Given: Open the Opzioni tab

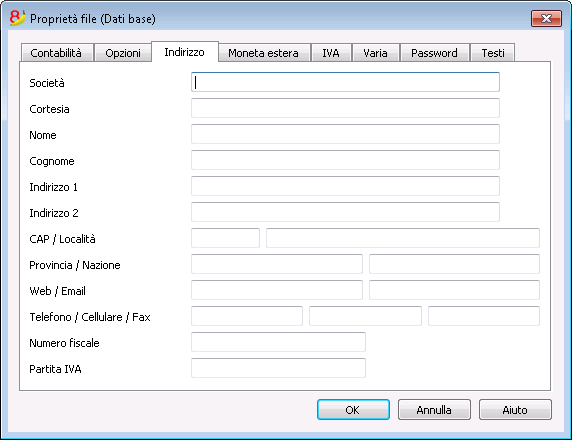Looking at the screenshot, I should coord(123,53).
